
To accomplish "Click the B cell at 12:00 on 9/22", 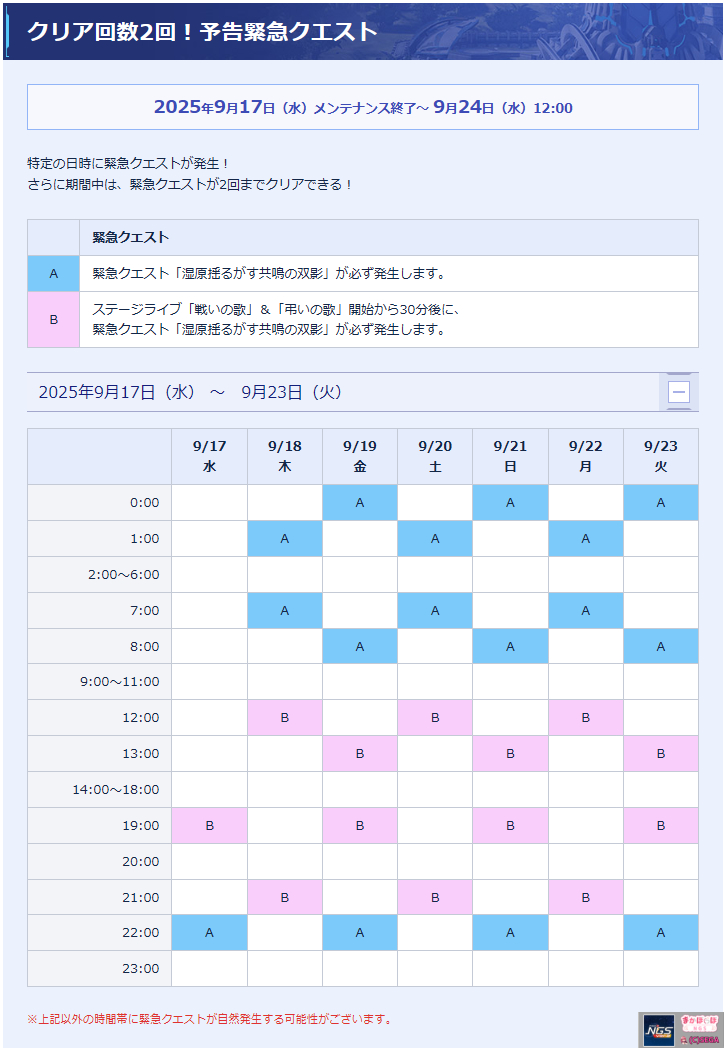I will point(585,718).
